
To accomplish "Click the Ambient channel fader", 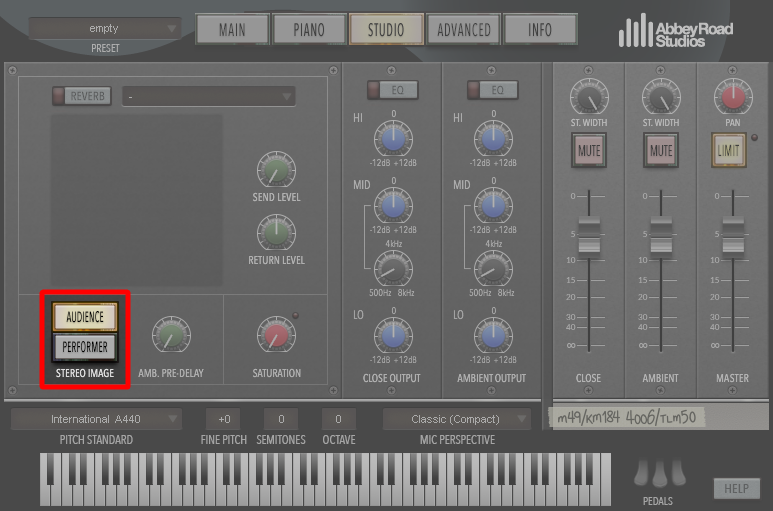I will coord(661,235).
